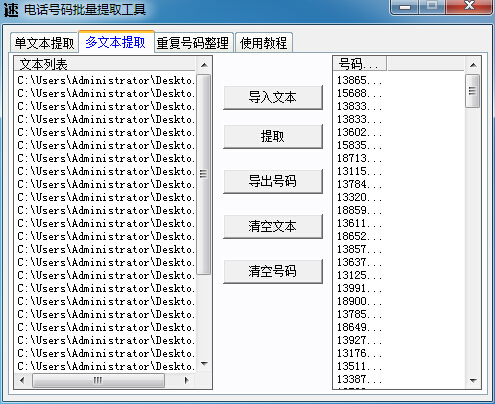Switch to 单文本提取 tab
495x404 pixels.
click(44, 43)
